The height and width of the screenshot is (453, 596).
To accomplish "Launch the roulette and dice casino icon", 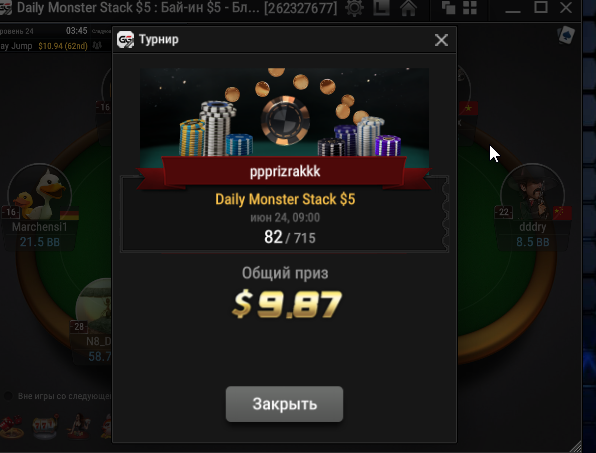I will pos(11,428).
